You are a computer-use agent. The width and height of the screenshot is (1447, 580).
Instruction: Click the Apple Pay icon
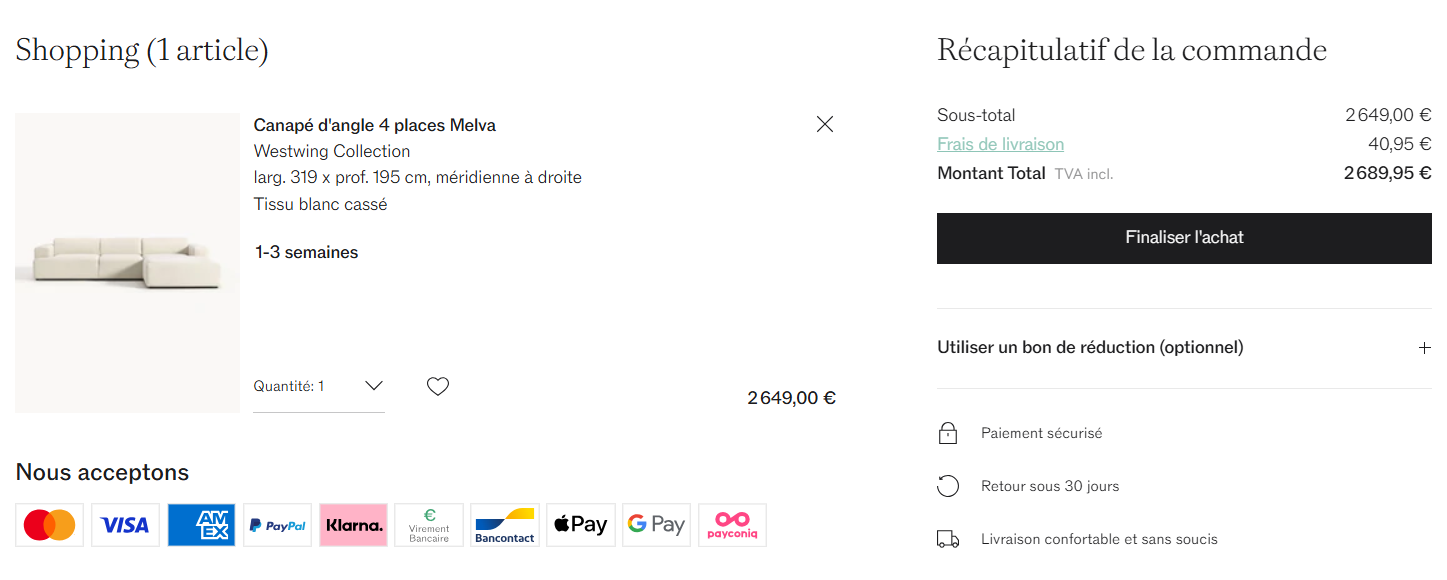tap(581, 525)
